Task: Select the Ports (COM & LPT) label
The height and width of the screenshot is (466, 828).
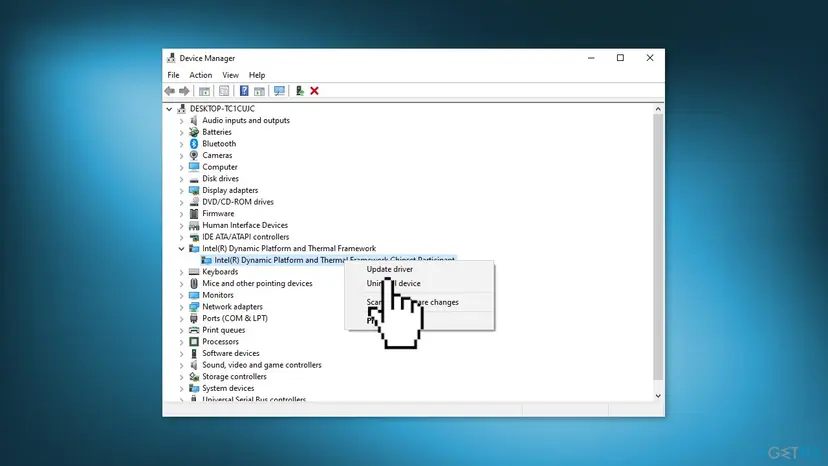Action: (235, 318)
